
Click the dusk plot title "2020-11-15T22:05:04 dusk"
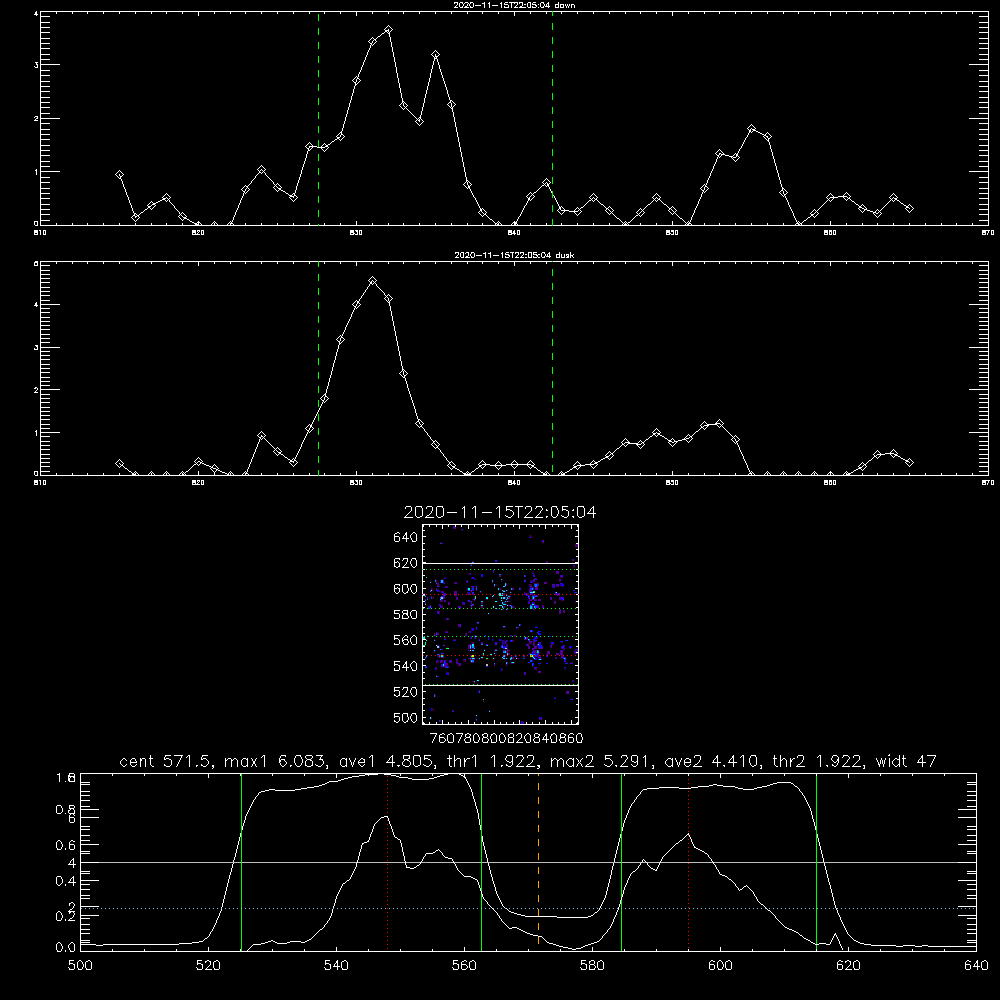[514, 255]
